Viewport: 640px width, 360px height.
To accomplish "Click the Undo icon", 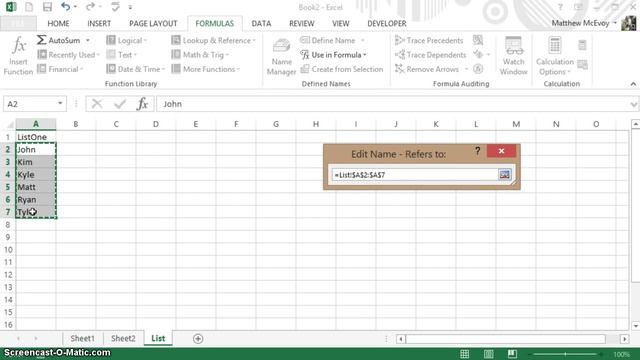I will pyautogui.click(x=65, y=7).
